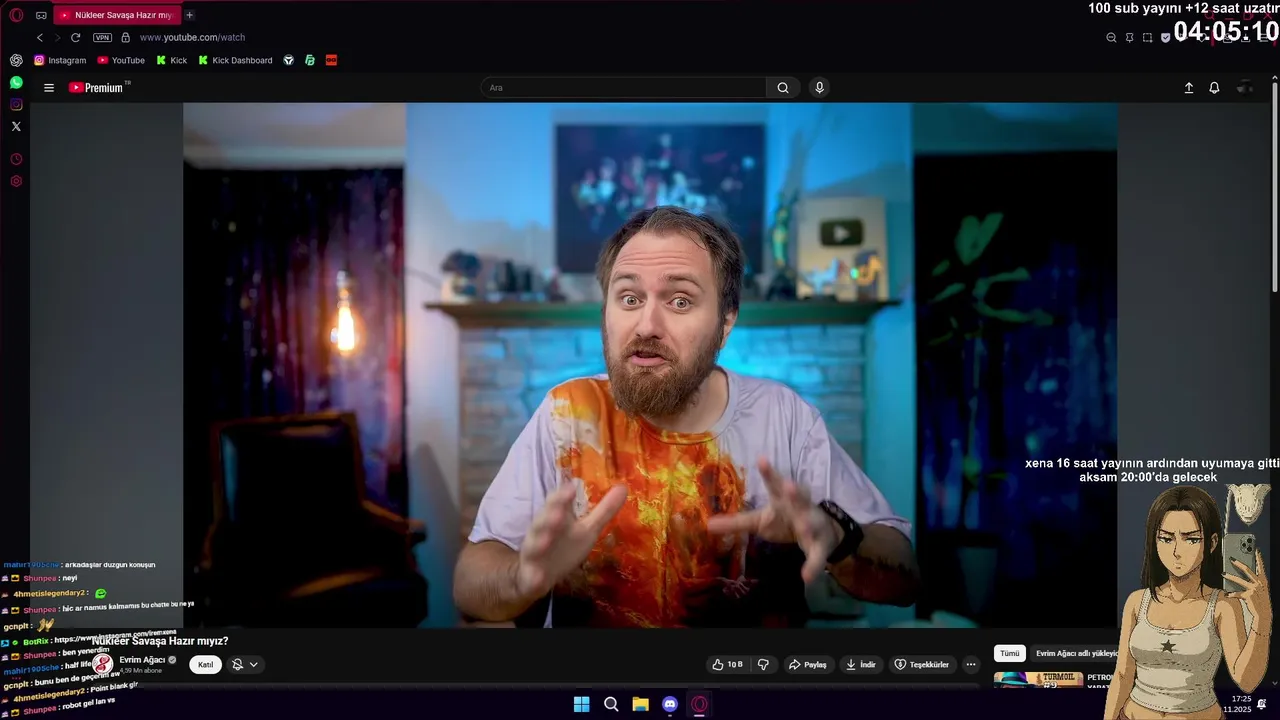Open the green icon bookmark
The width and height of the screenshot is (1280, 720).
[x=310, y=60]
